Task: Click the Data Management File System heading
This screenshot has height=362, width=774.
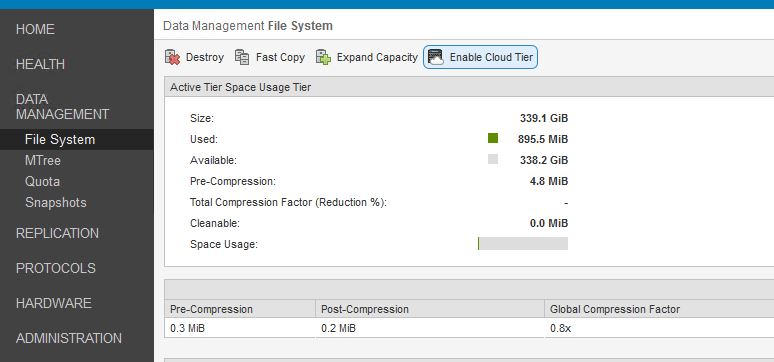Action: point(248,26)
